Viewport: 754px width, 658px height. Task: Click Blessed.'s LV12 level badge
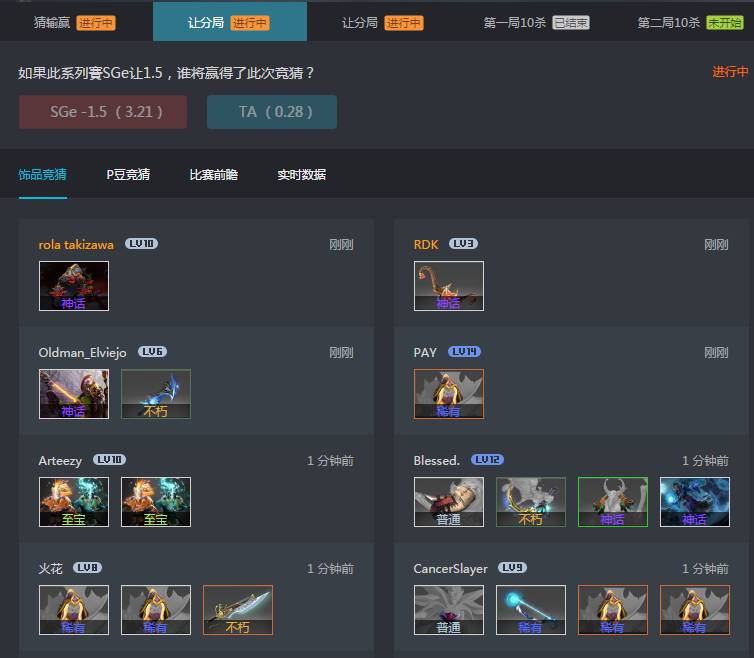488,459
